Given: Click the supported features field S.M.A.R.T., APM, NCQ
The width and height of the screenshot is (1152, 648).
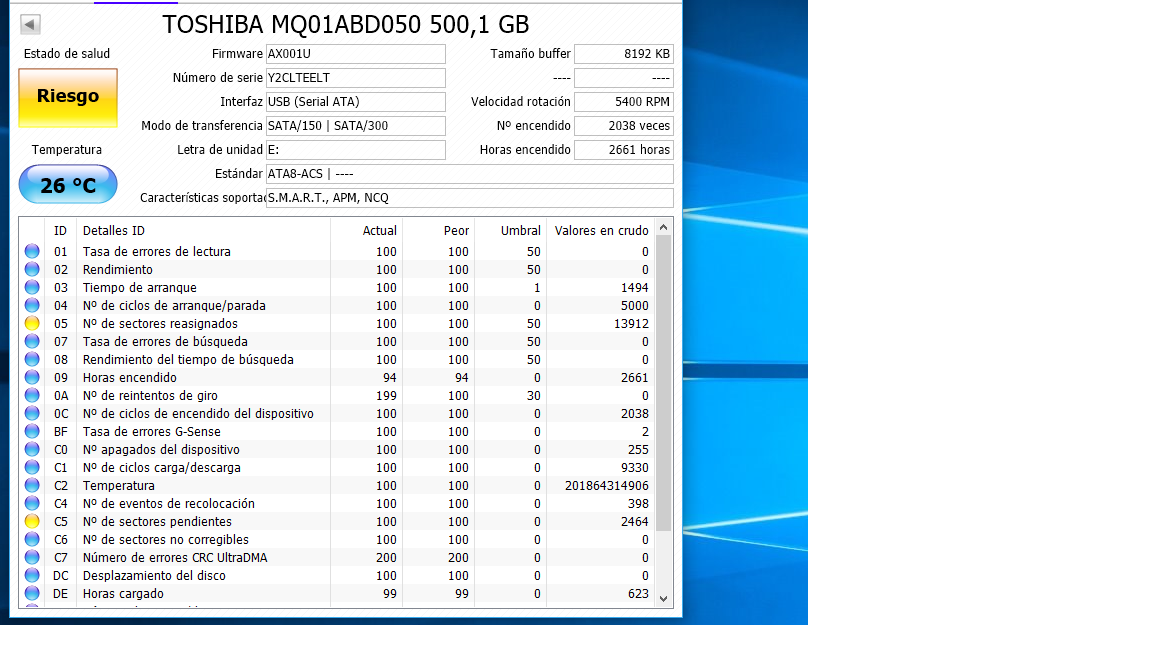Looking at the screenshot, I should pos(469,198).
